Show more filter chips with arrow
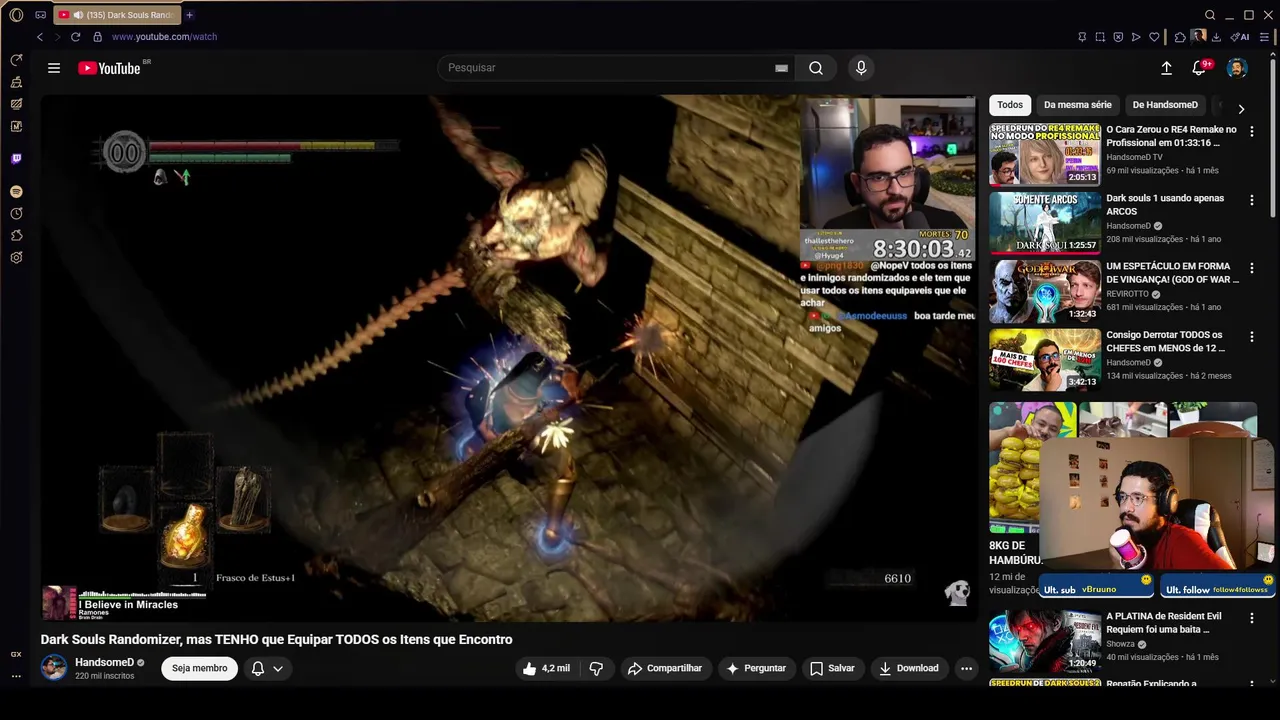1280x720 pixels. [x=1241, y=108]
